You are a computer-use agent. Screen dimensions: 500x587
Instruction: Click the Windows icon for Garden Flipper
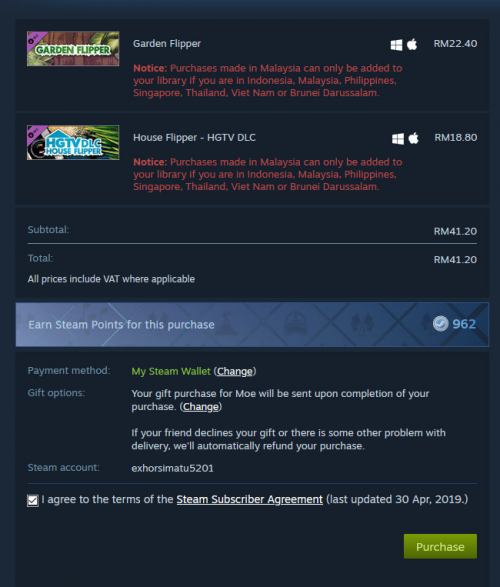click(x=396, y=45)
